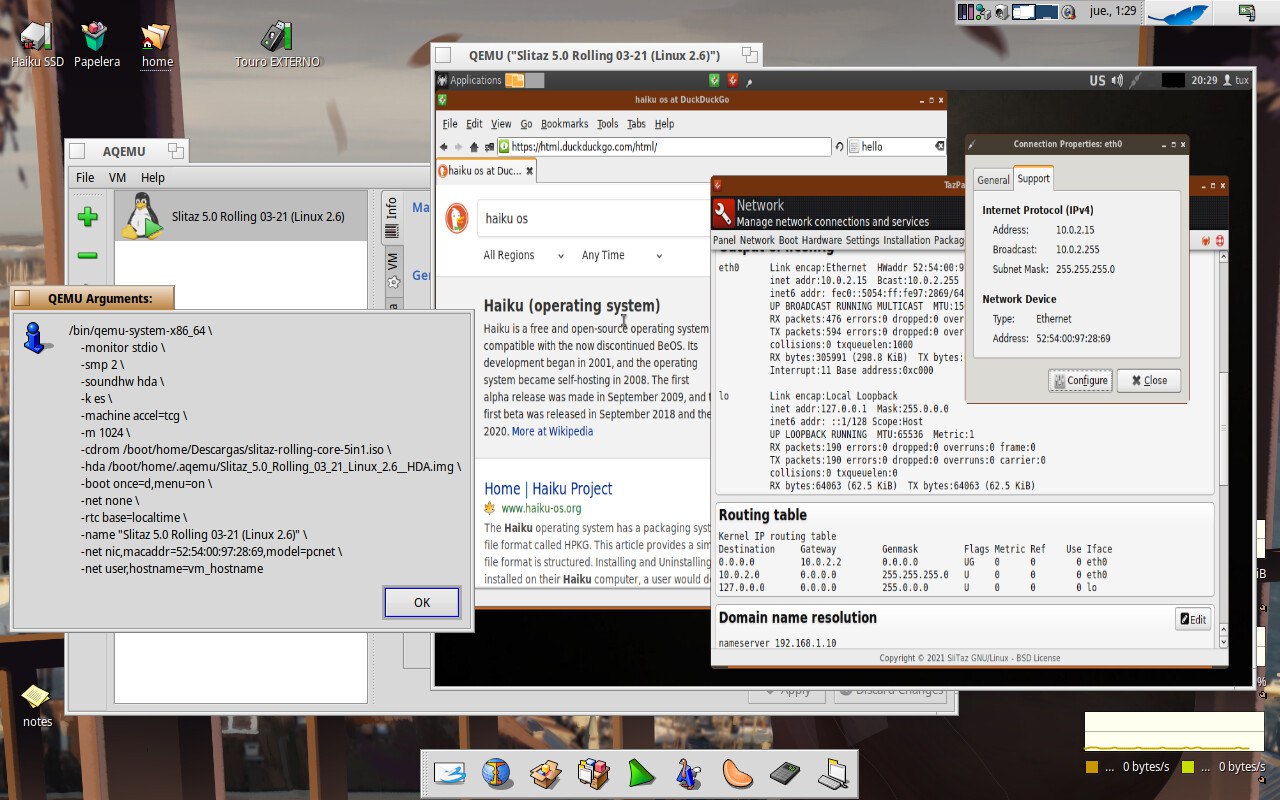1280x800 pixels.
Task: Launch the dark calculator icon in dock
Action: click(x=785, y=773)
